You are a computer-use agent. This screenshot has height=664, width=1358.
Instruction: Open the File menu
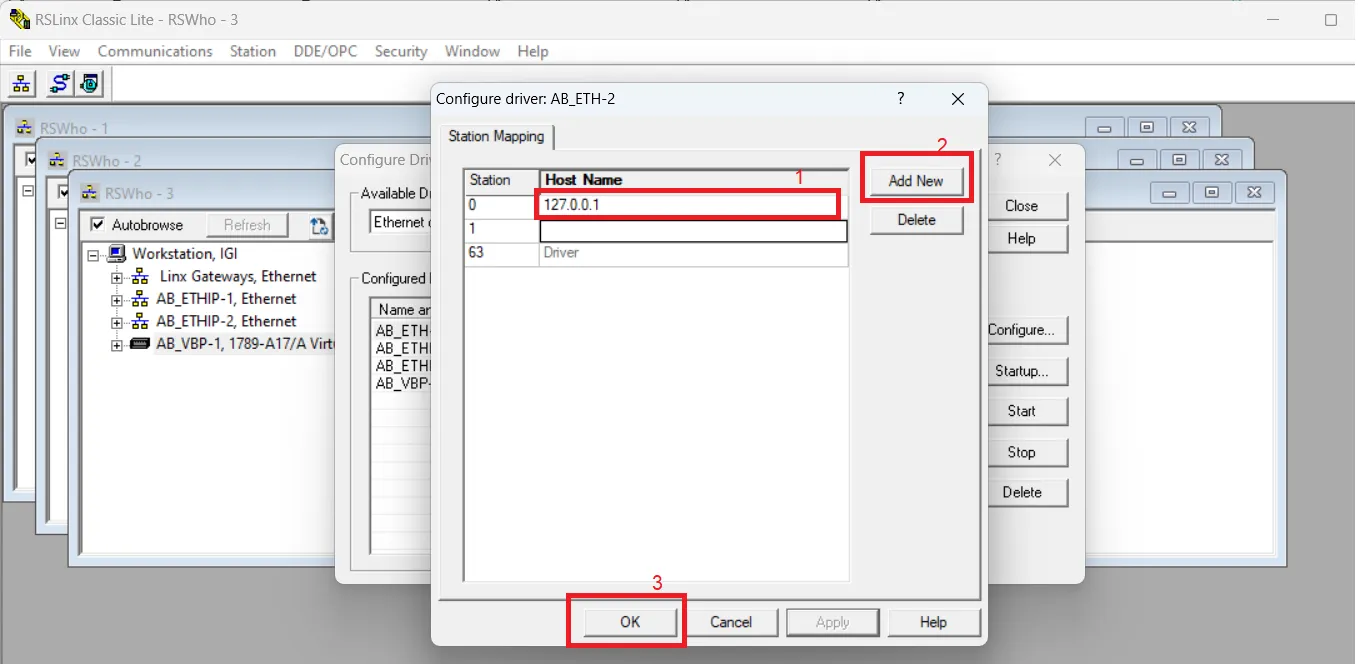pos(20,51)
